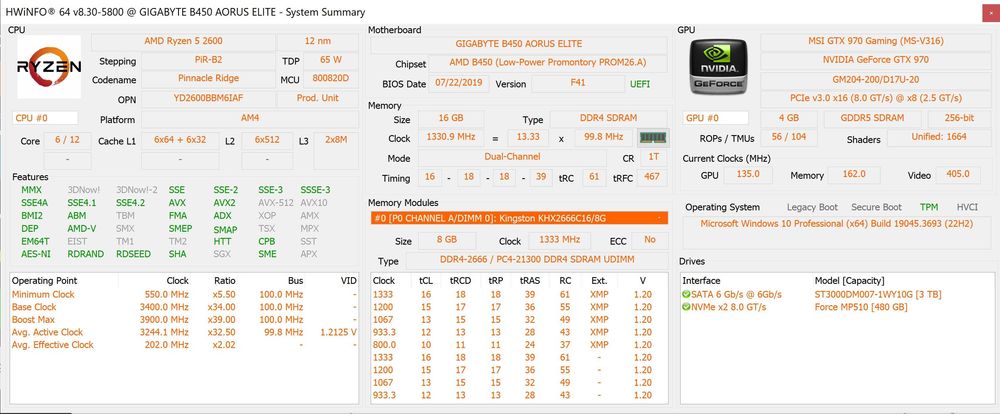1000x414 pixels.
Task: Click the 405.0 video clock value
Action: tap(959, 174)
